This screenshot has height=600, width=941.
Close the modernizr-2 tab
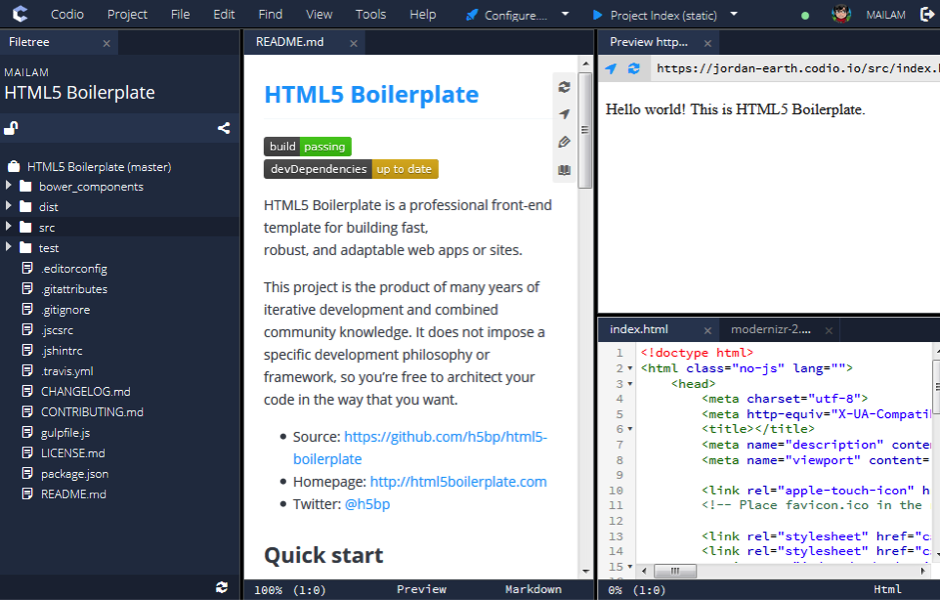pos(829,331)
